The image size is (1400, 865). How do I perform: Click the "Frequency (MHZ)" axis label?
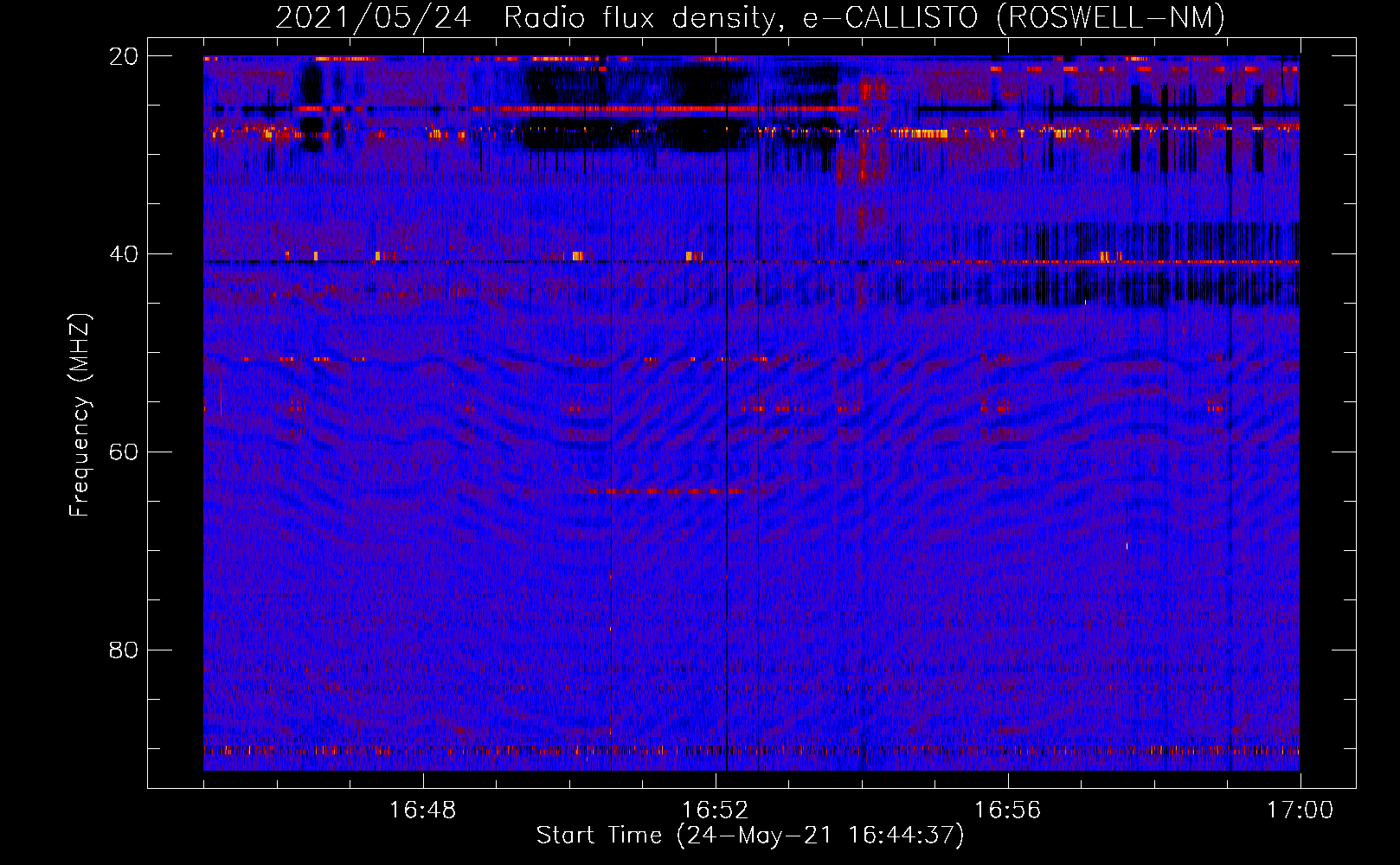(x=80, y=415)
